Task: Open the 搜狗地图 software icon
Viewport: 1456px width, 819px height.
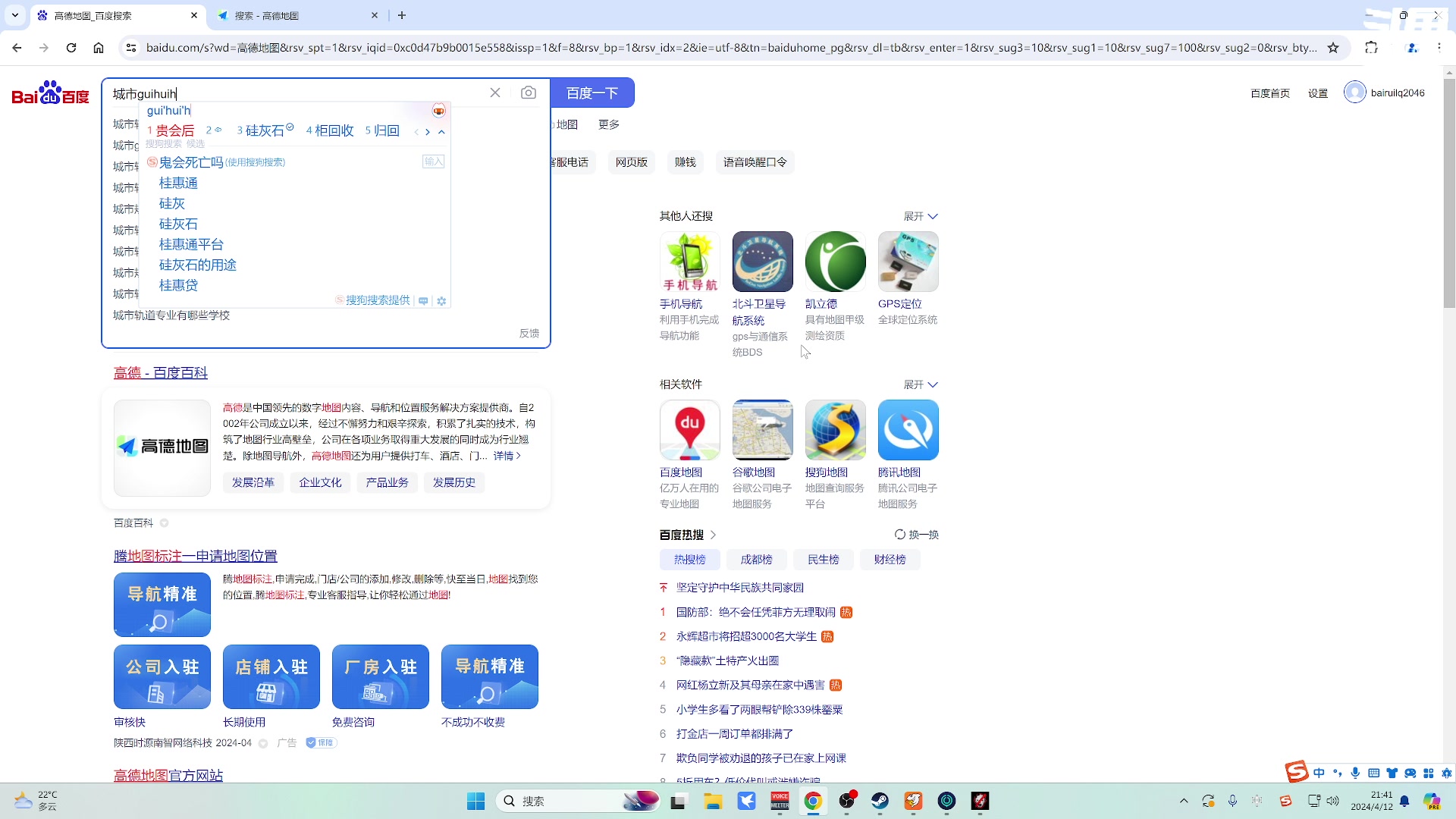Action: pyautogui.click(x=836, y=430)
